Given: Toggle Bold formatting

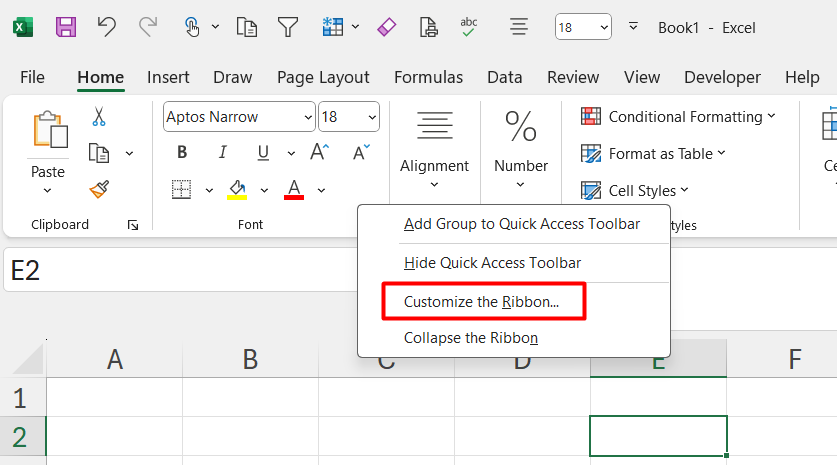Looking at the screenshot, I should [182, 153].
